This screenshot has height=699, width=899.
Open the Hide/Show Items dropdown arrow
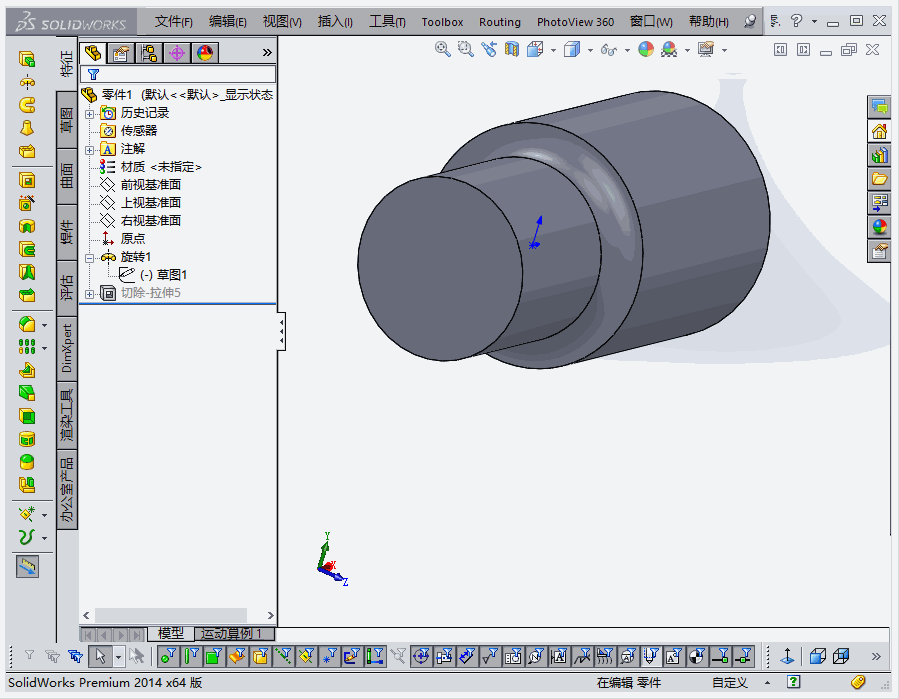point(627,50)
